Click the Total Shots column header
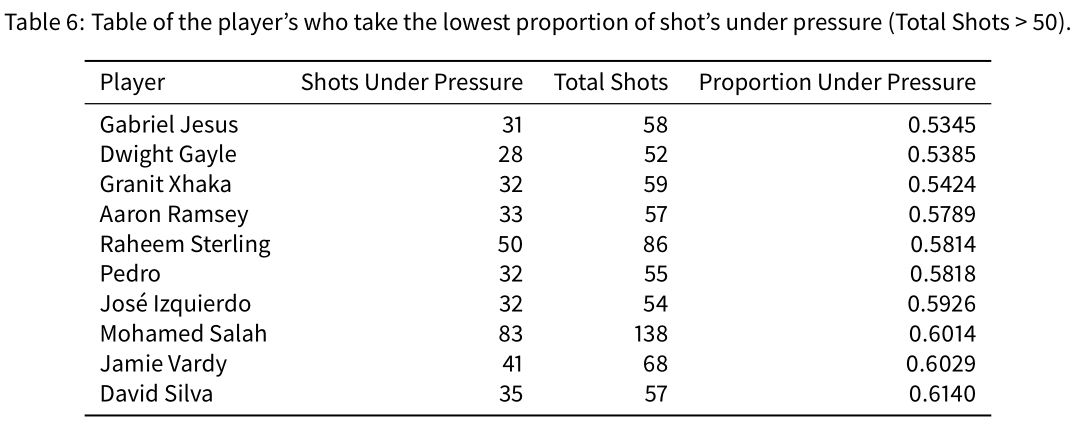The height and width of the screenshot is (430, 1080). pyautogui.click(x=611, y=83)
